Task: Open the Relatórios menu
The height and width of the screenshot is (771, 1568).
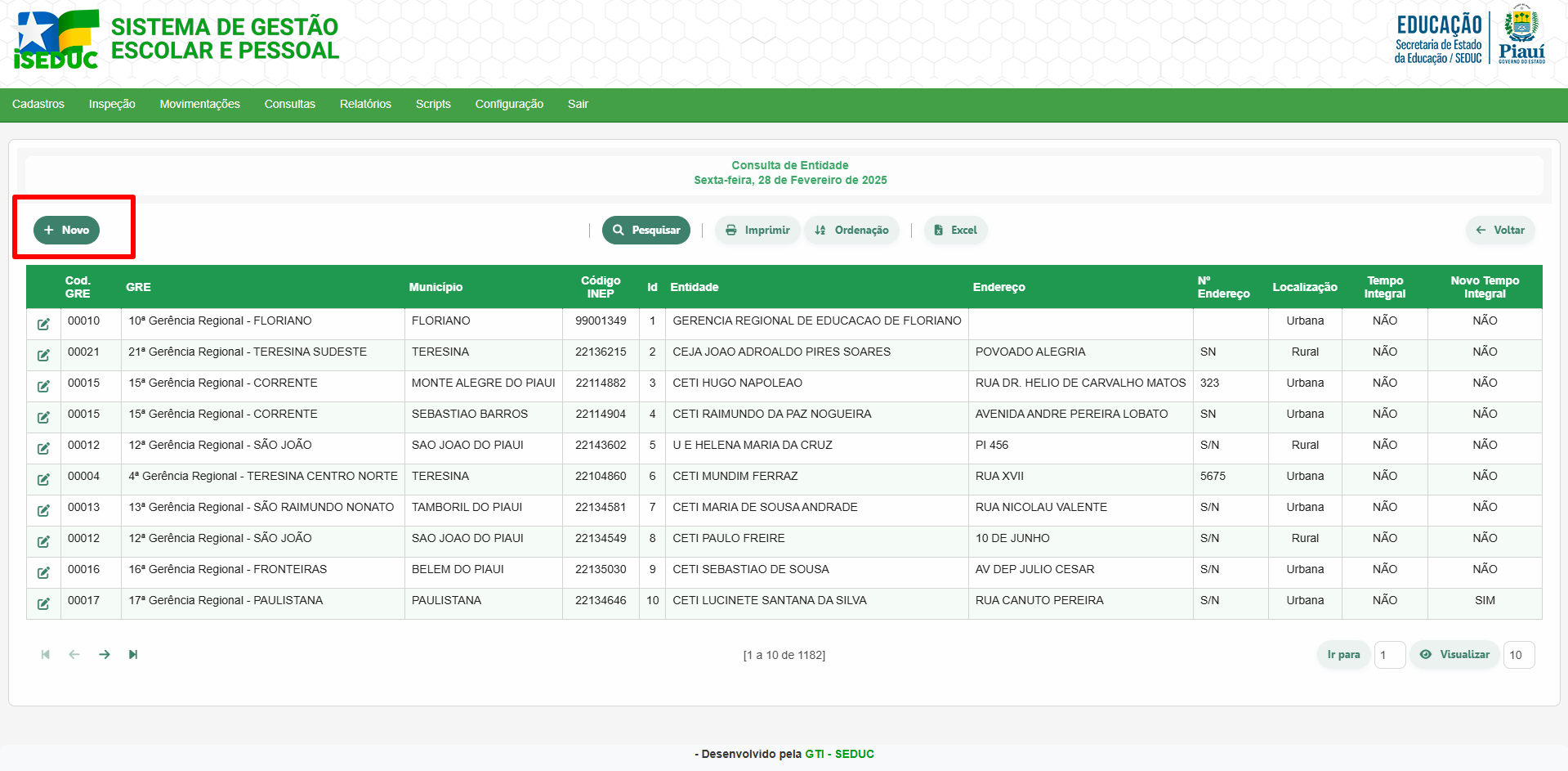Action: (365, 104)
